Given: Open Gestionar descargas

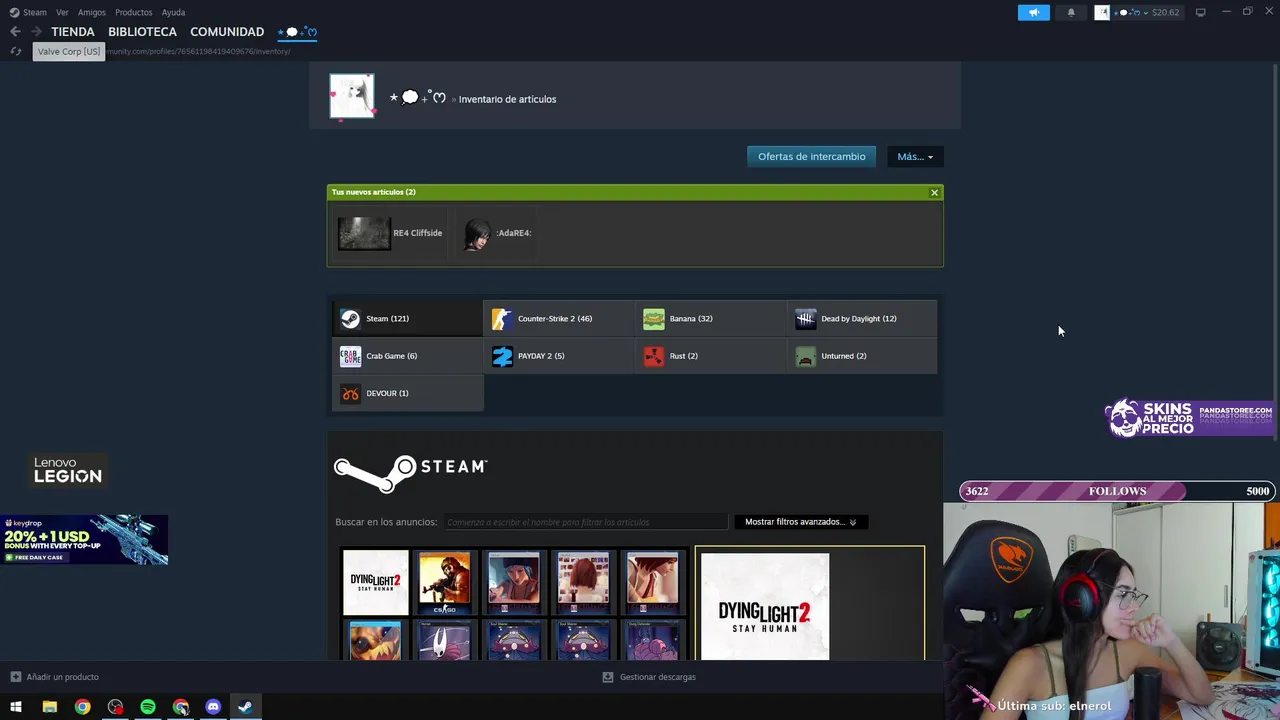Looking at the screenshot, I should pyautogui.click(x=649, y=677).
